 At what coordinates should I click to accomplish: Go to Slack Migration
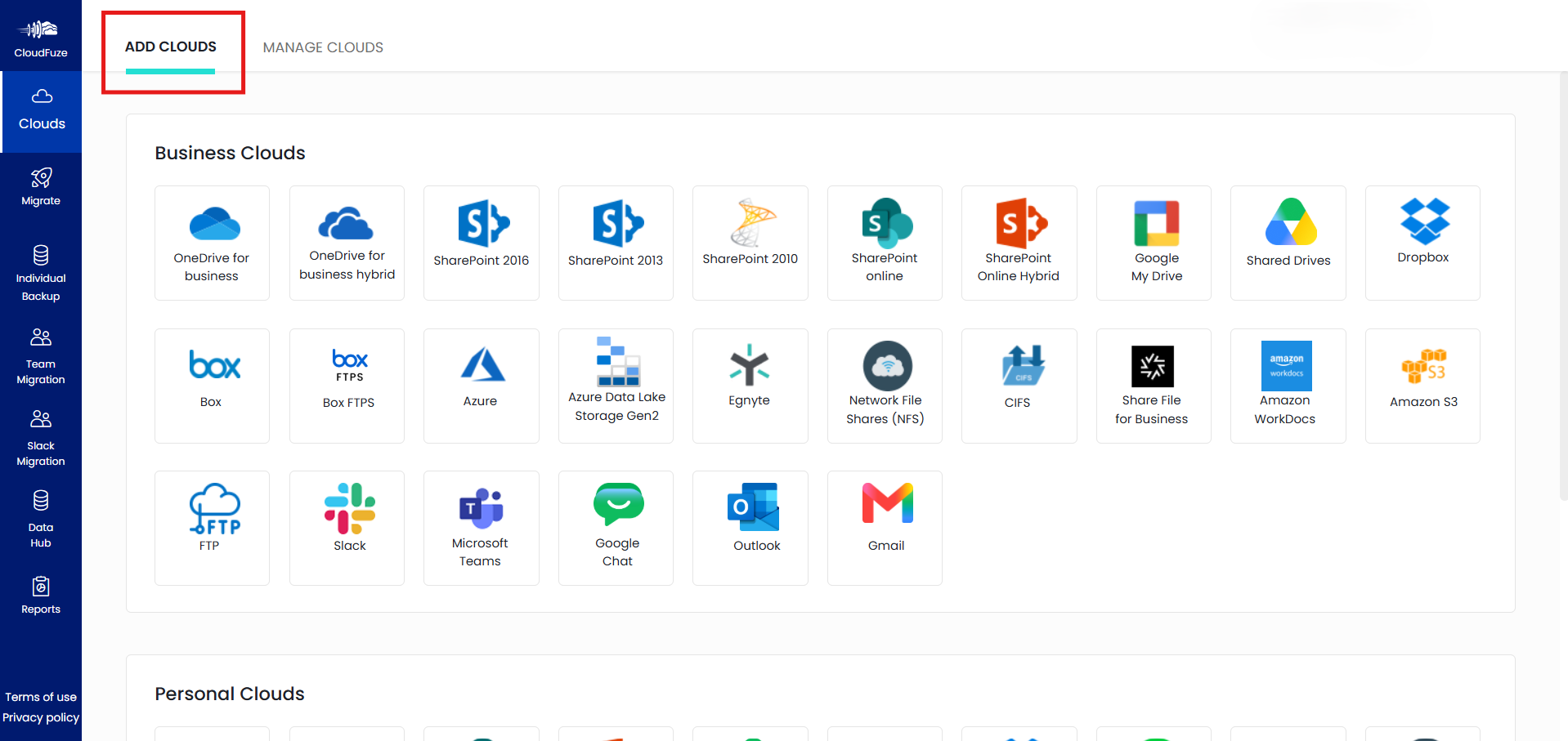41,439
